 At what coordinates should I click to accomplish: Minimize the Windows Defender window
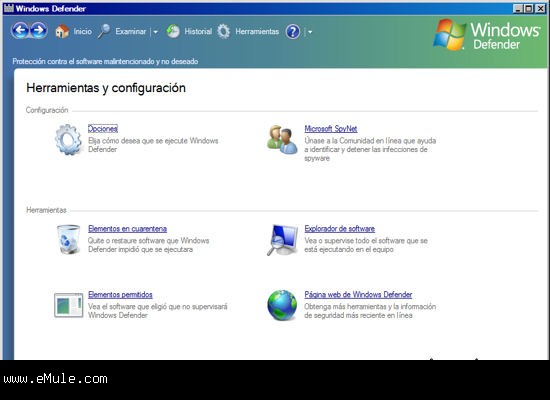(517, 8)
